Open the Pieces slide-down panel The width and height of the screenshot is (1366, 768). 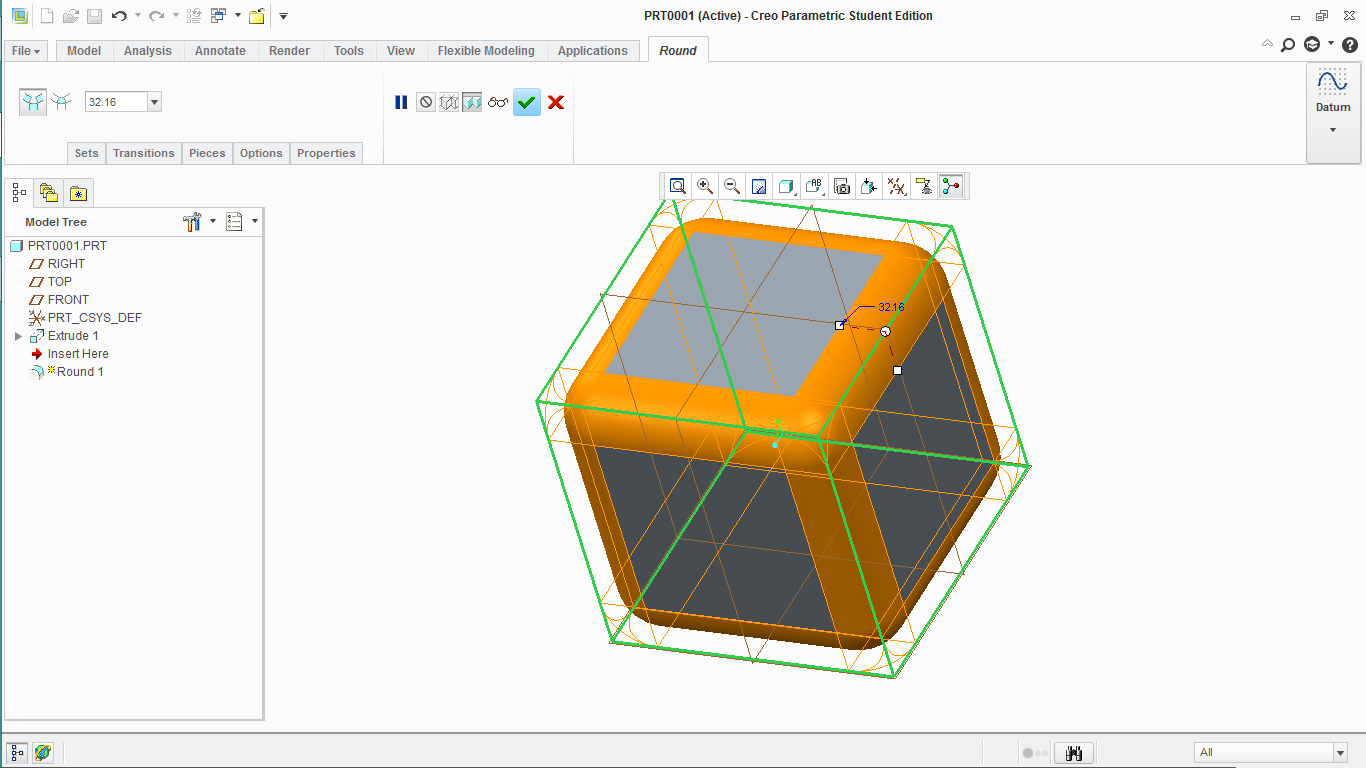[x=207, y=153]
